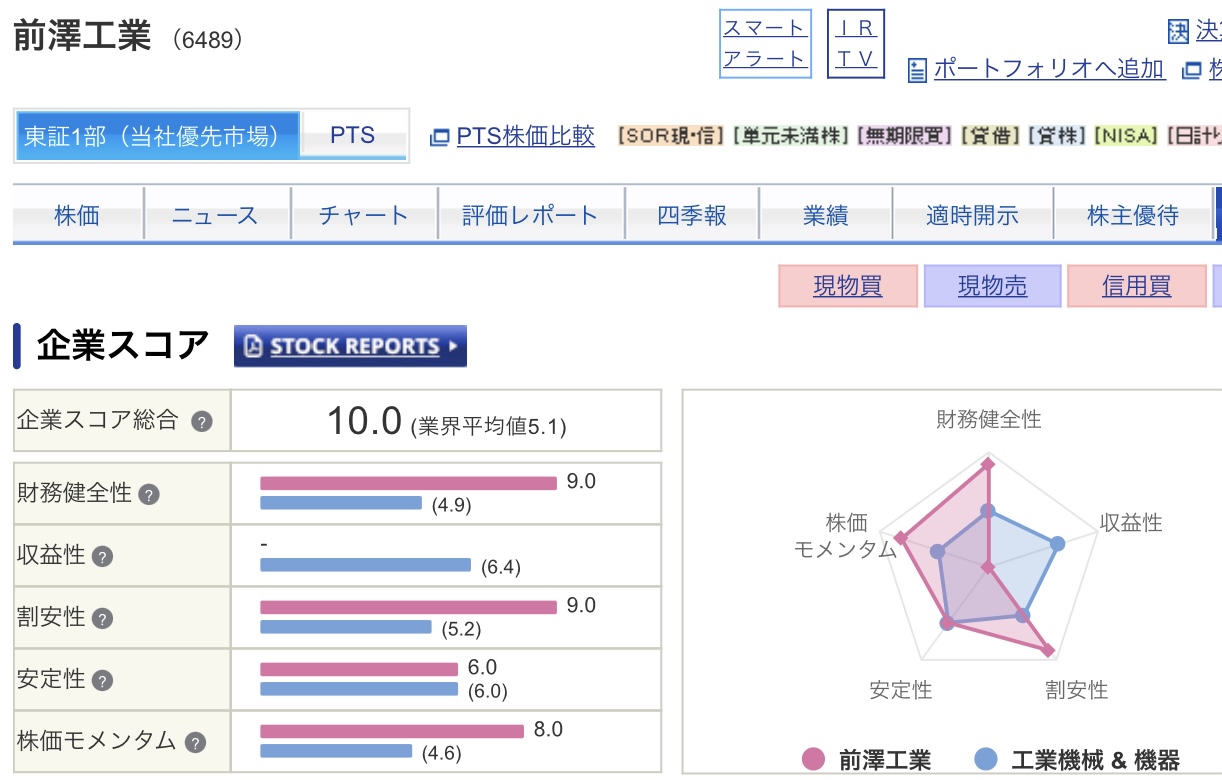Open STOCK REPORTS button

tap(350, 346)
